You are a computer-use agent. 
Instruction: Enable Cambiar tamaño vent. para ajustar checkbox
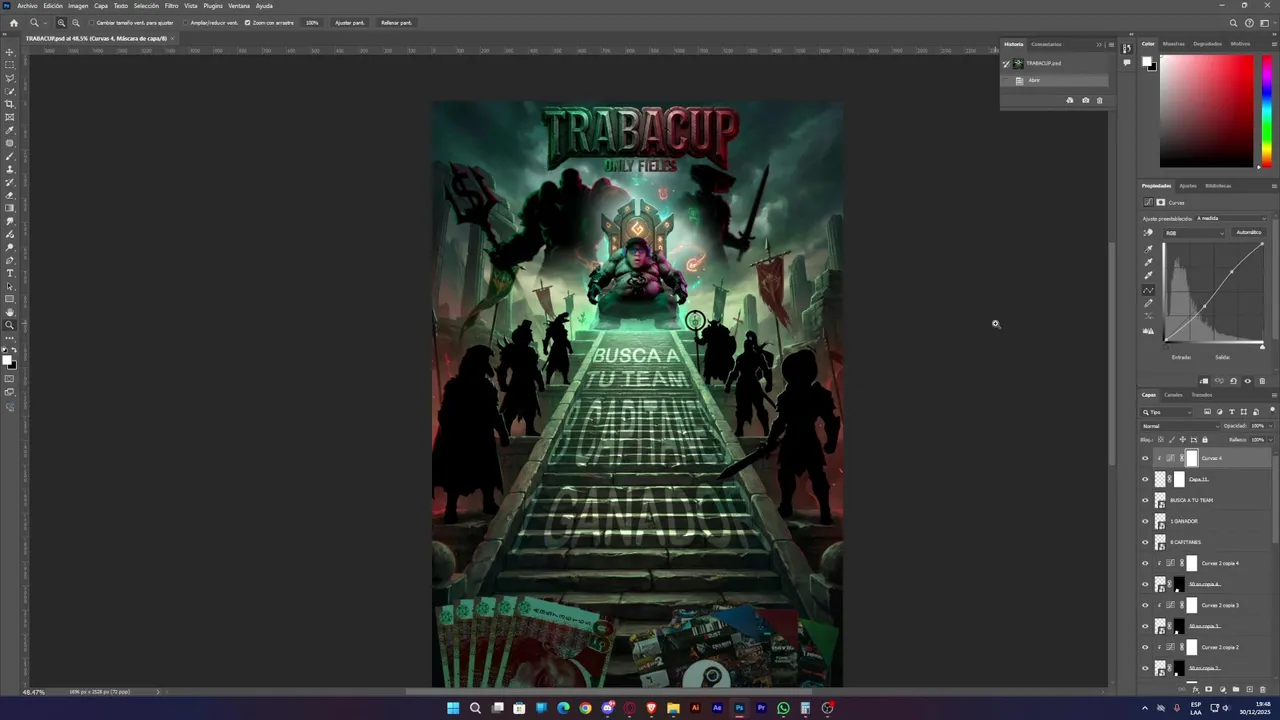[x=92, y=22]
